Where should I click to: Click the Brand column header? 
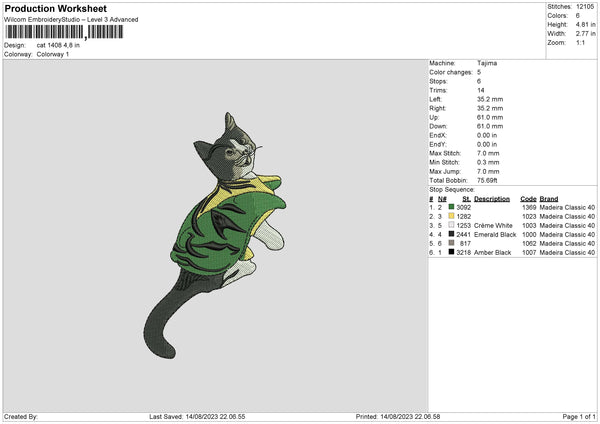point(548,198)
